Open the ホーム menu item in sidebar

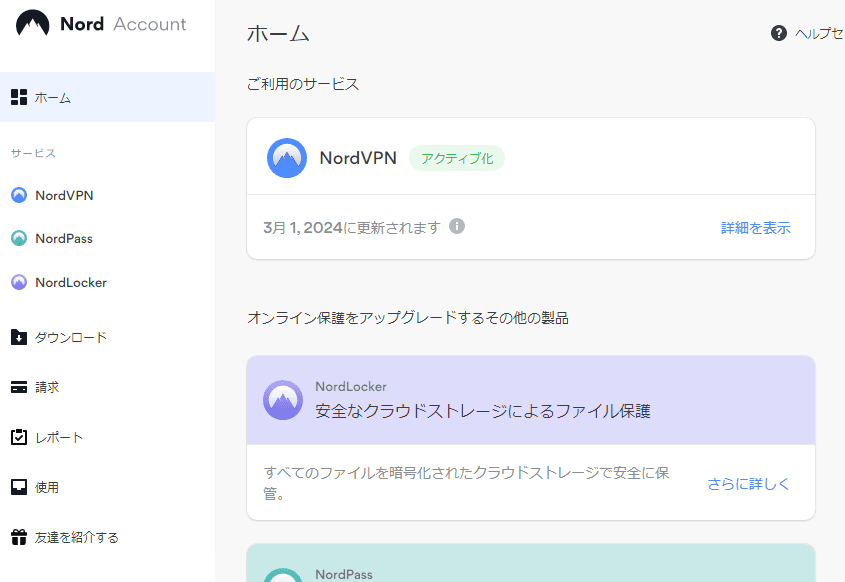pos(107,97)
